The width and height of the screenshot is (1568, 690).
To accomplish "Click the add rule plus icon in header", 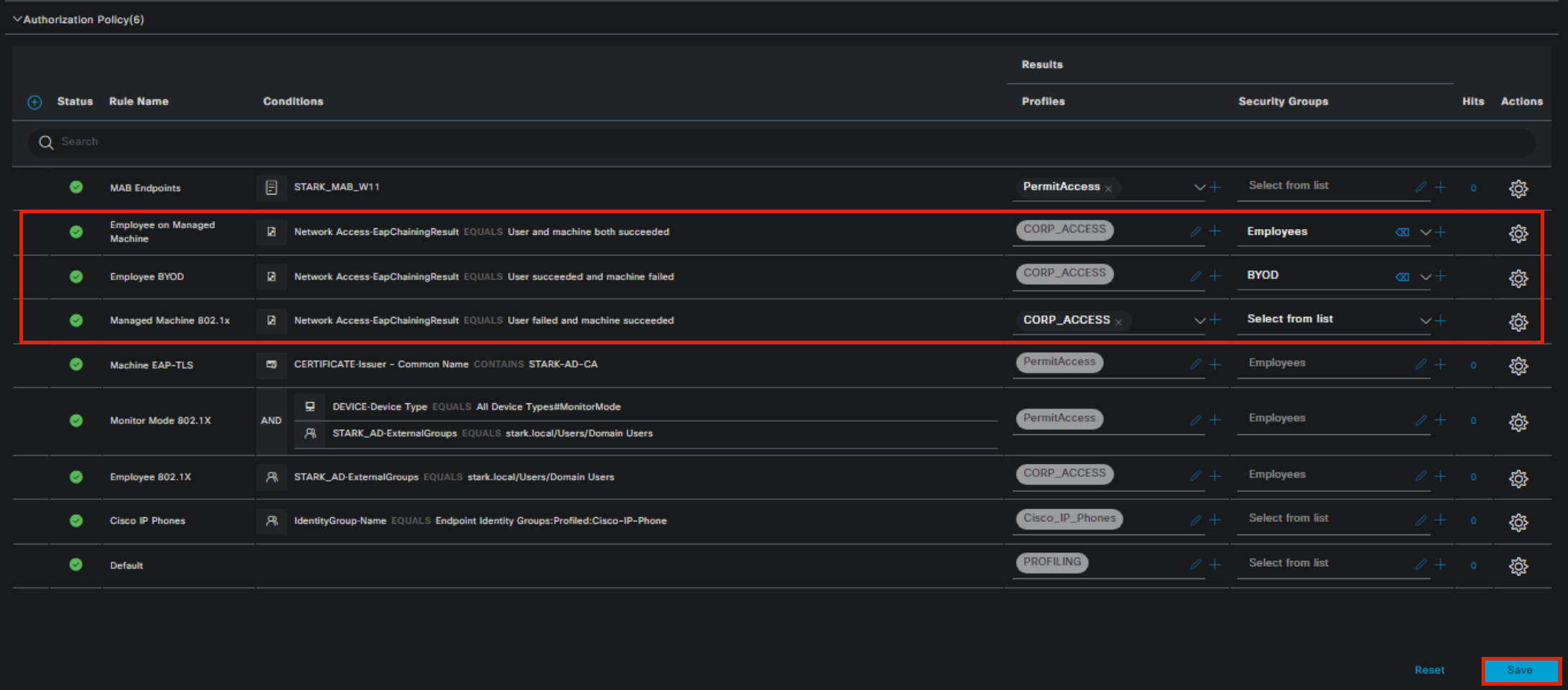I will (35, 102).
